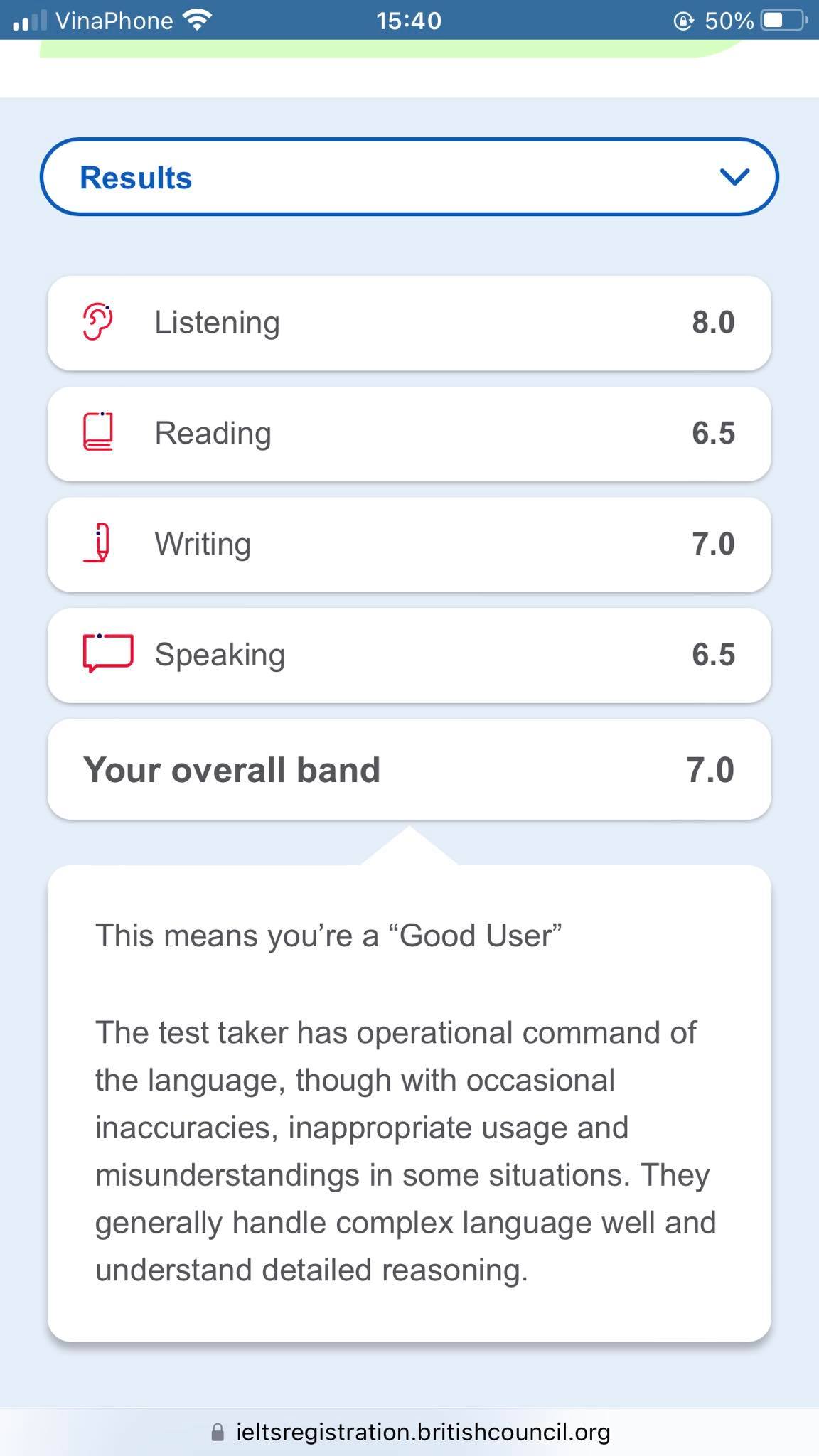Select the Listening score row

(409, 323)
